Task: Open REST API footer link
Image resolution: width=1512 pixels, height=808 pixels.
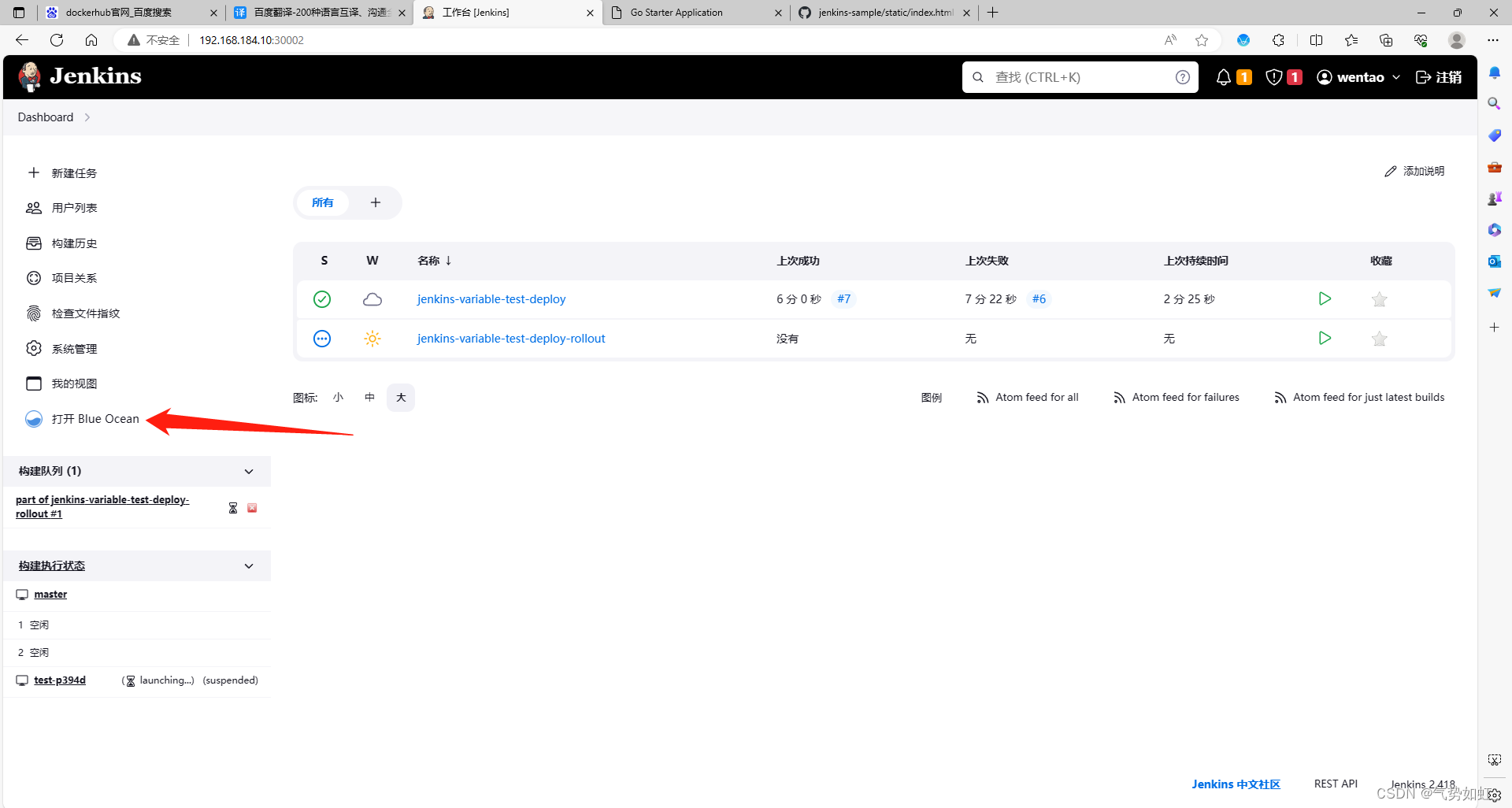Action: coord(1336,784)
